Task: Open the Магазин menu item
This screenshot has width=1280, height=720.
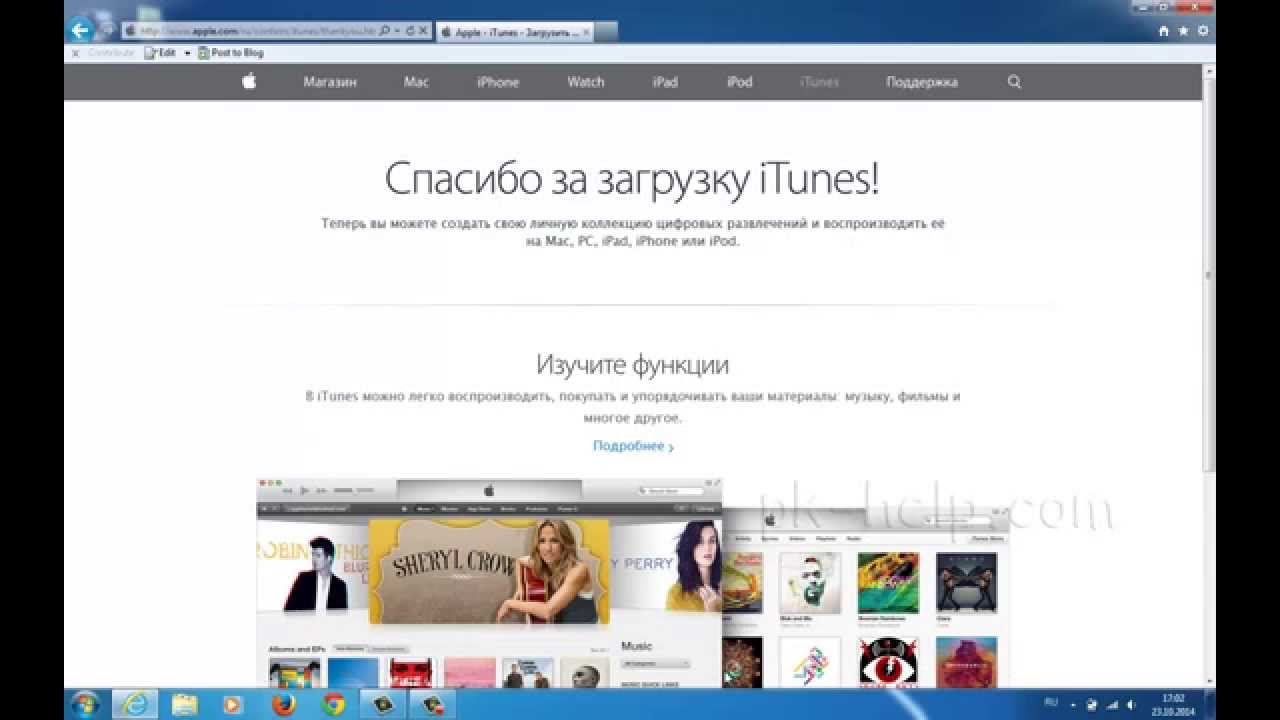Action: [330, 82]
